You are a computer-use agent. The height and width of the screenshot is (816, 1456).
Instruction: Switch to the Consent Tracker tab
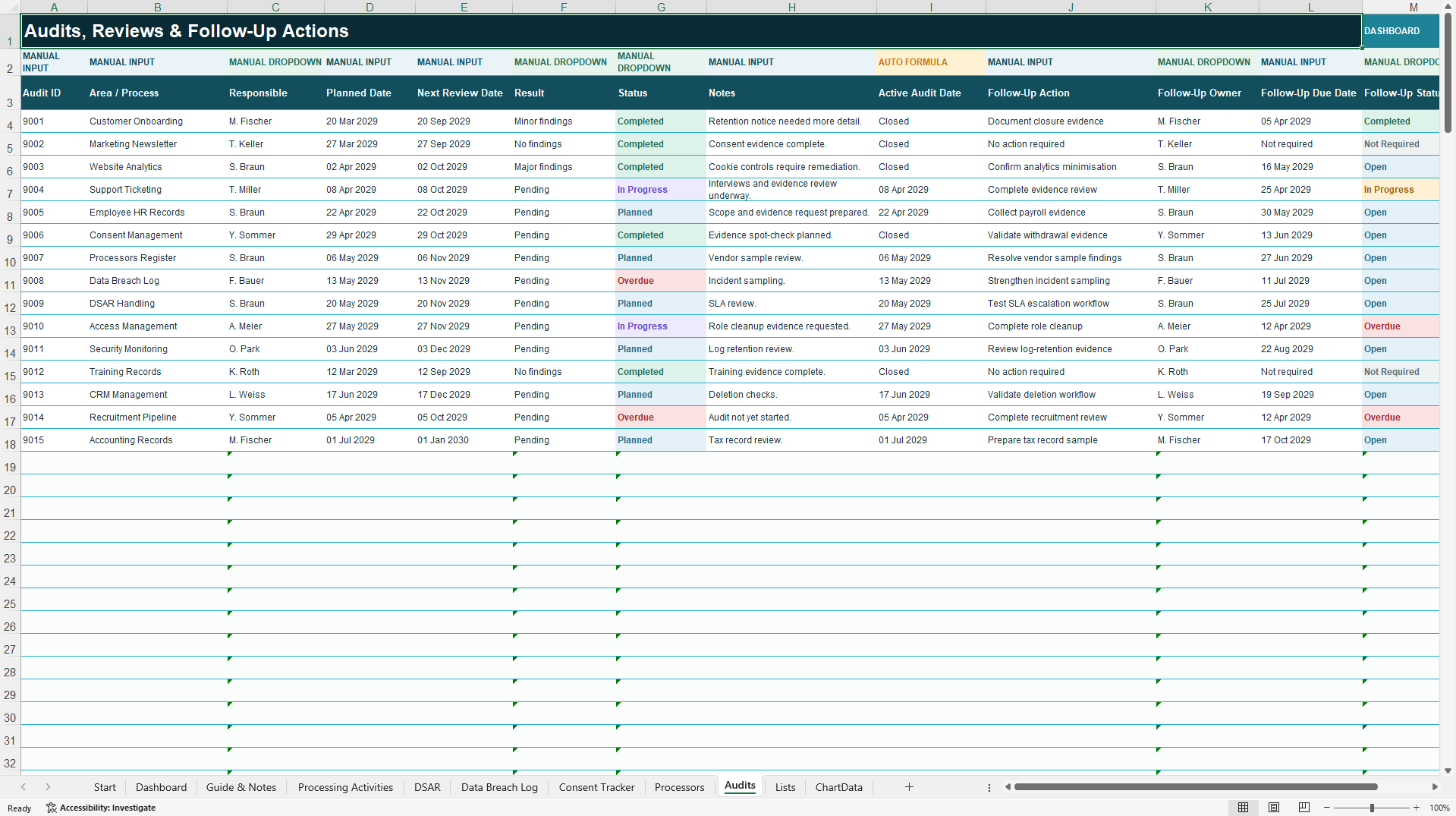point(596,787)
